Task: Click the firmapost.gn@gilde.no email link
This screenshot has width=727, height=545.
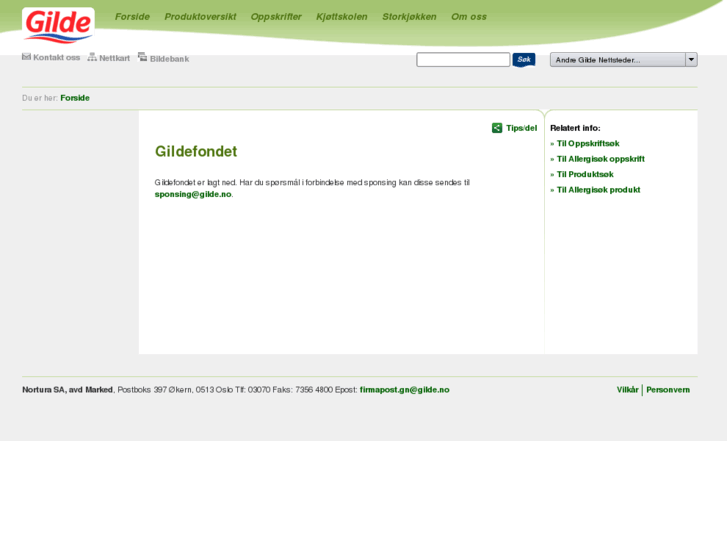Action: point(404,390)
